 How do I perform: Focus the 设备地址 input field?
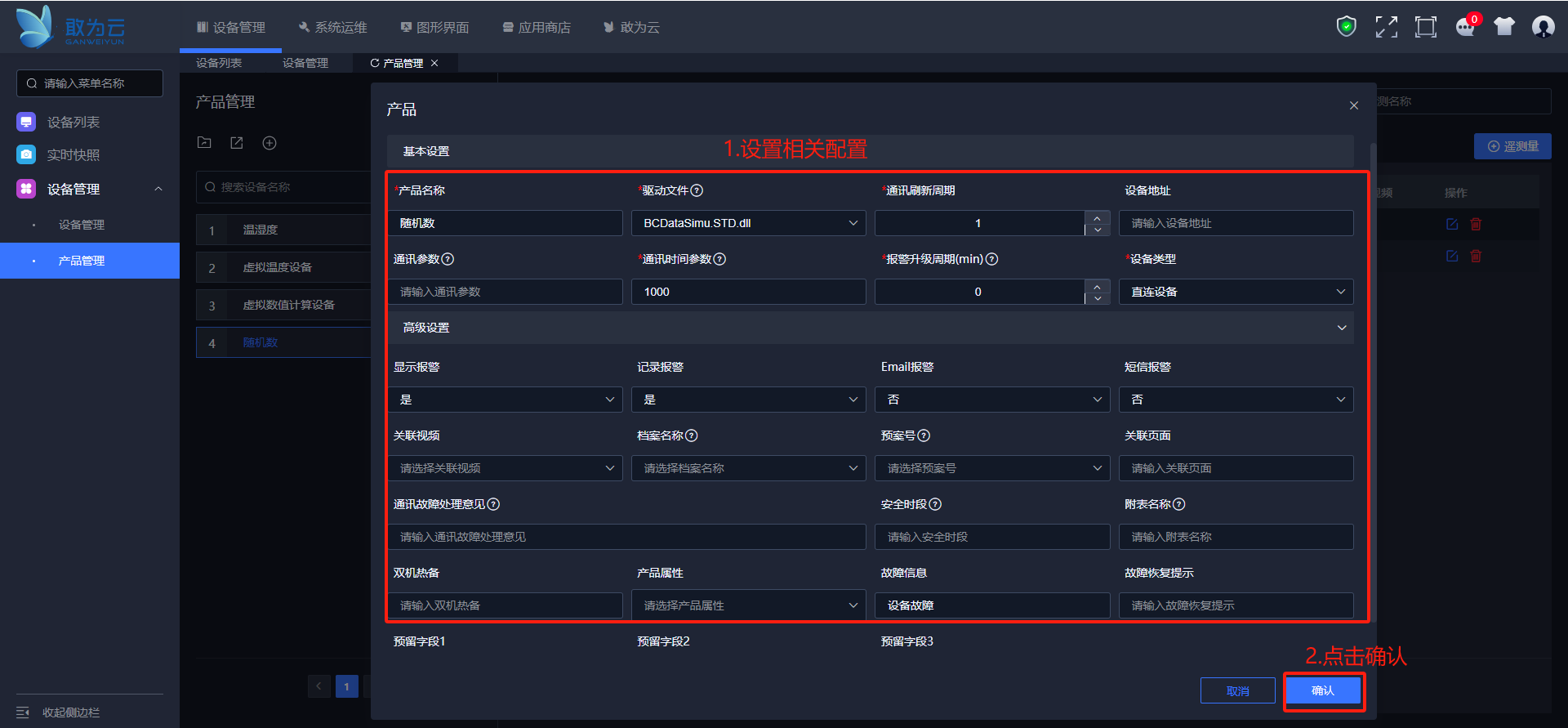(x=1236, y=223)
